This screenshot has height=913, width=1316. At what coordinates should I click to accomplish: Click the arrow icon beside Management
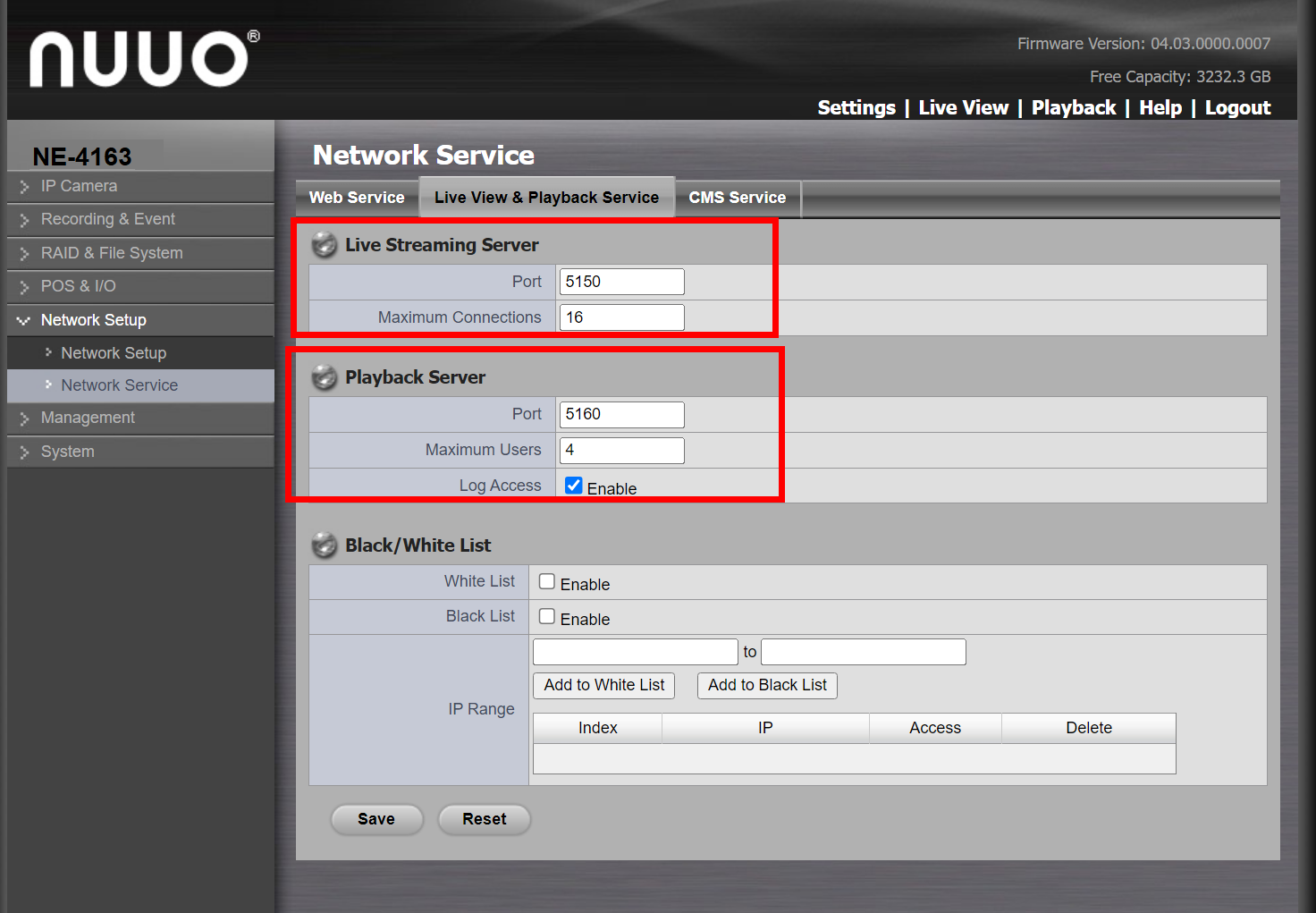pos(24,418)
